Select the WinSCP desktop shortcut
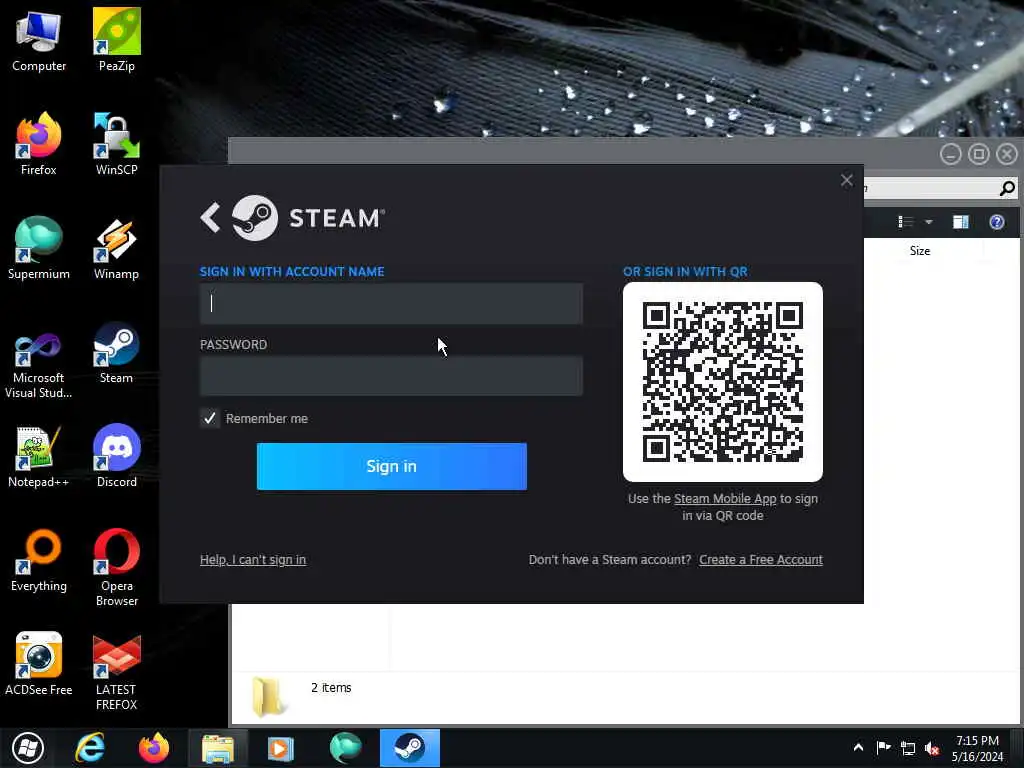 pyautogui.click(x=116, y=144)
